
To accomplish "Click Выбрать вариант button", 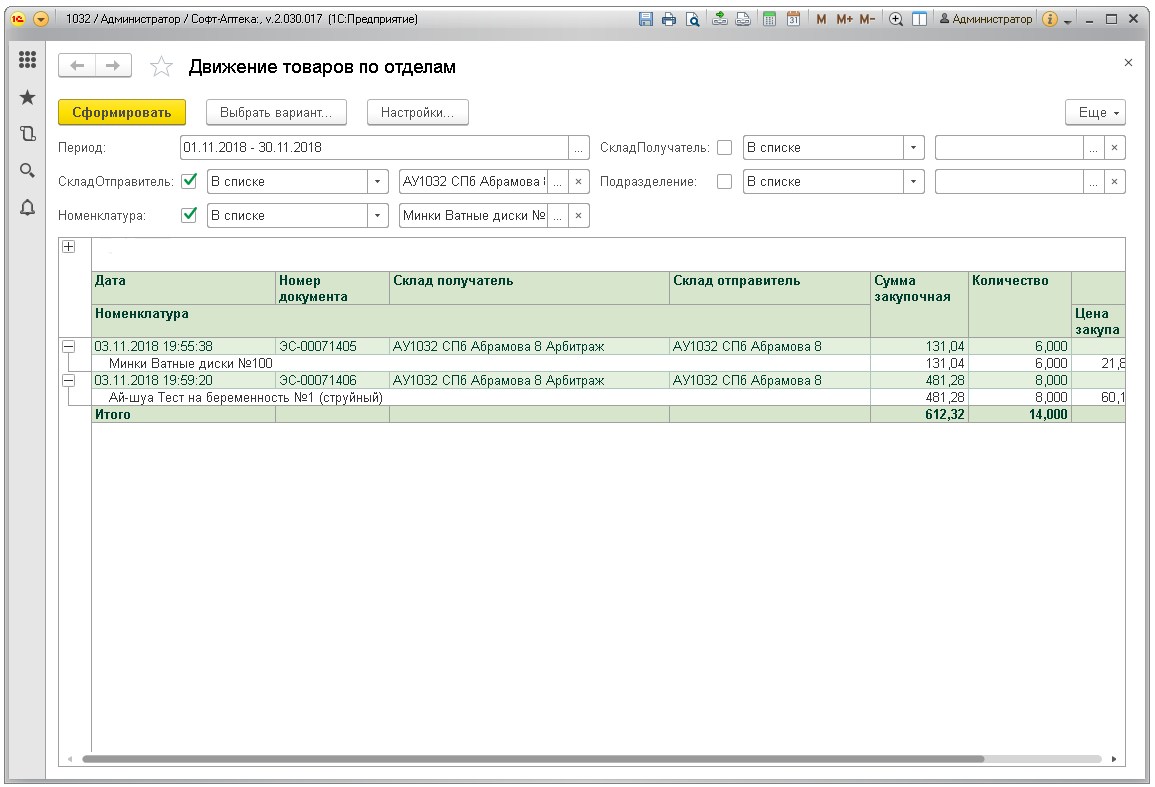I will [276, 113].
